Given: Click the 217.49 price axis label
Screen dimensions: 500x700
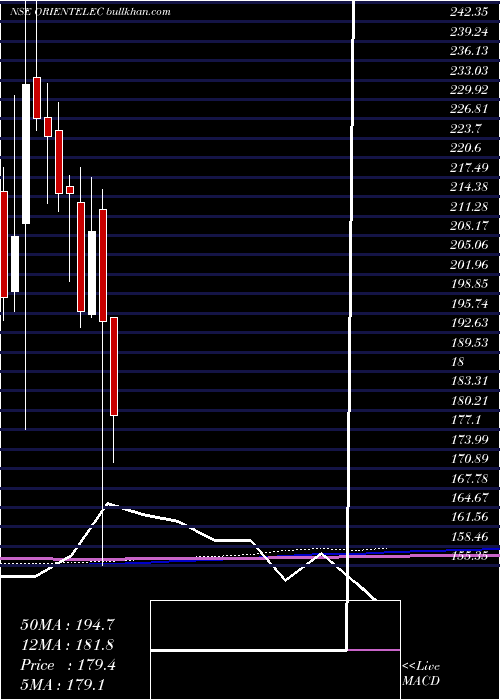Looking at the screenshot, I should point(468,167).
